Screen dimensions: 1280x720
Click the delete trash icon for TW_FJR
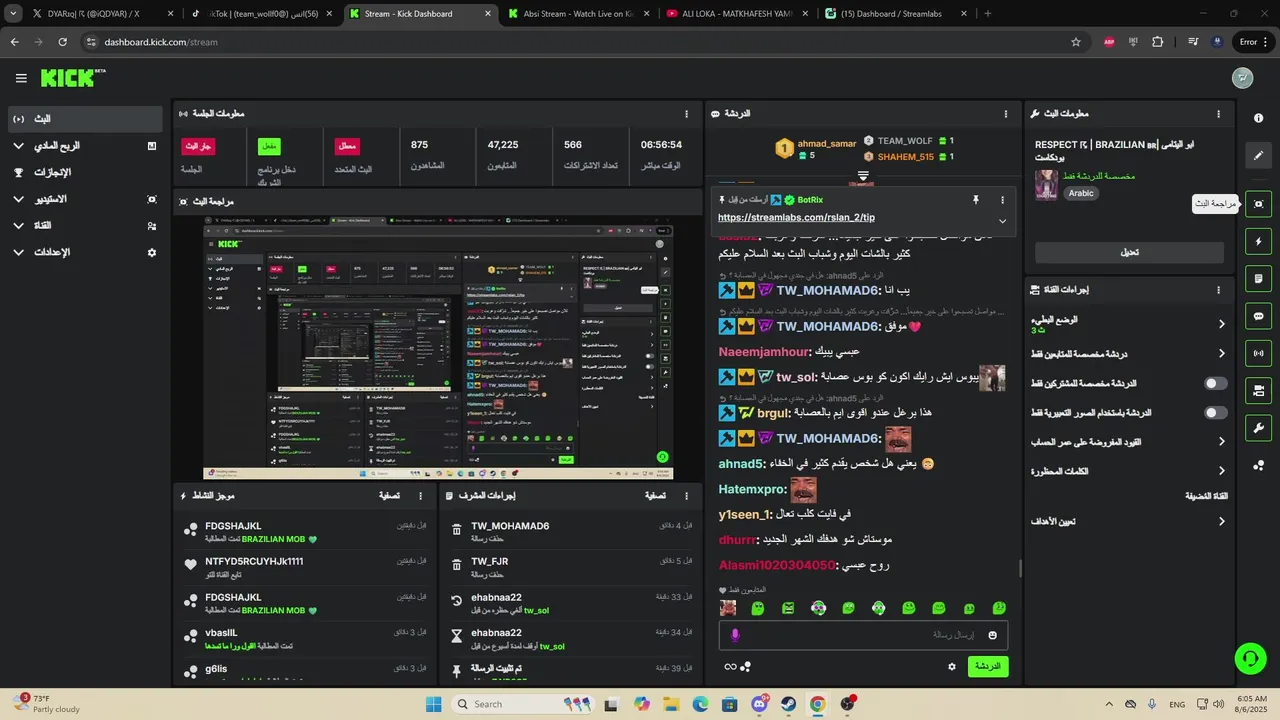tap(456, 567)
